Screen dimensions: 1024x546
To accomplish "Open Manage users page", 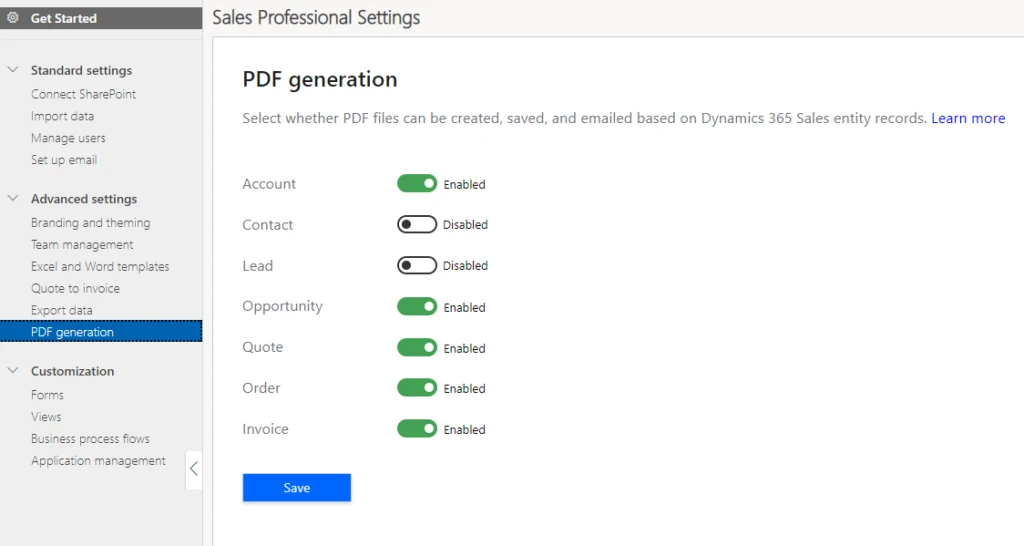I will pyautogui.click(x=68, y=138).
